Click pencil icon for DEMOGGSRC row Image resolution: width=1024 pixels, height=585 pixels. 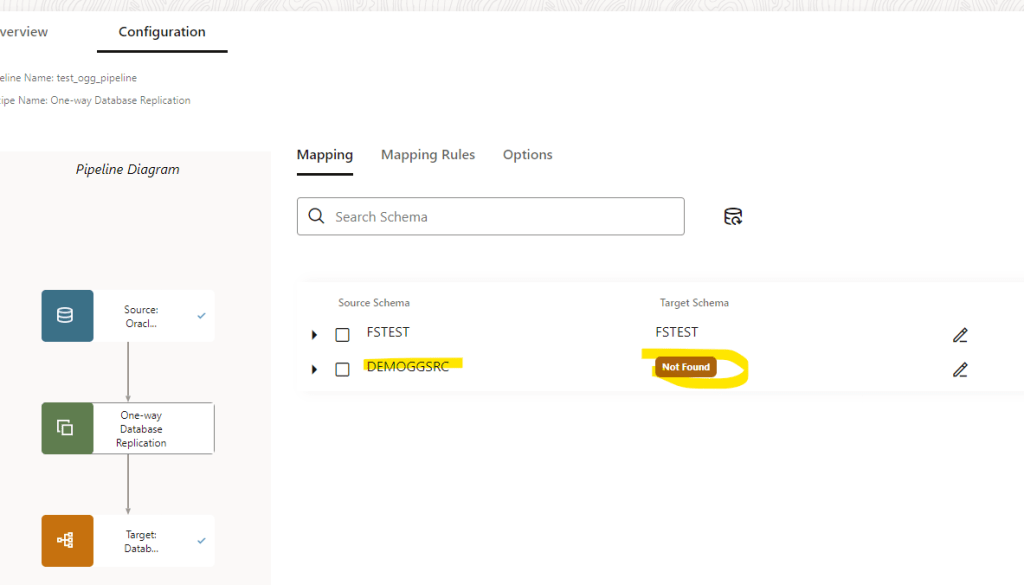point(960,370)
